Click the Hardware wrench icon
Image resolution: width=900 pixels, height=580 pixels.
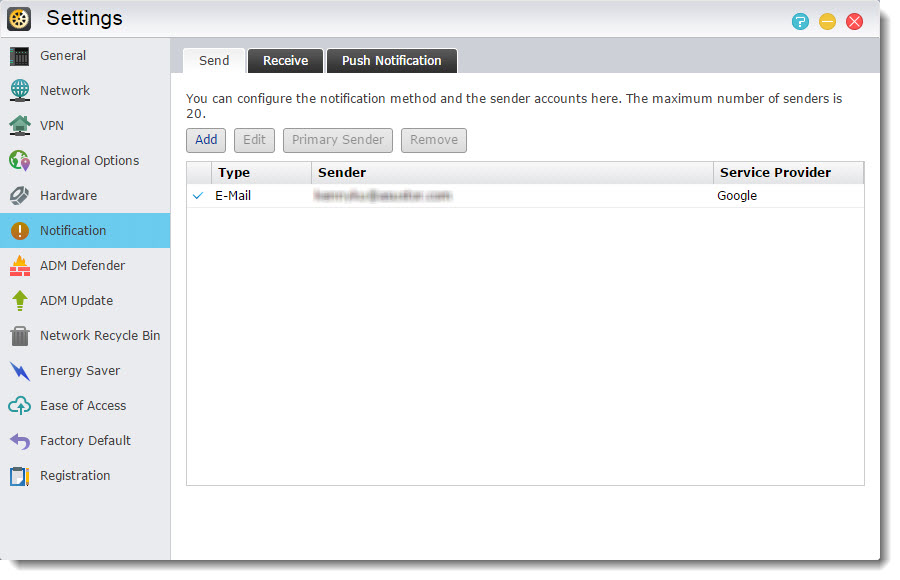pos(20,196)
